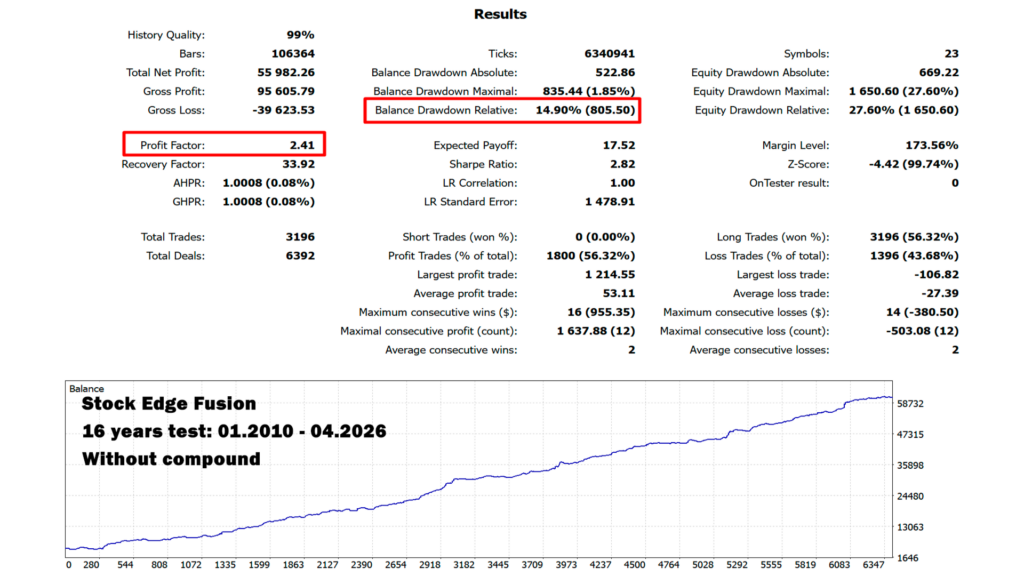Click the Bars value 106364

[293, 54]
